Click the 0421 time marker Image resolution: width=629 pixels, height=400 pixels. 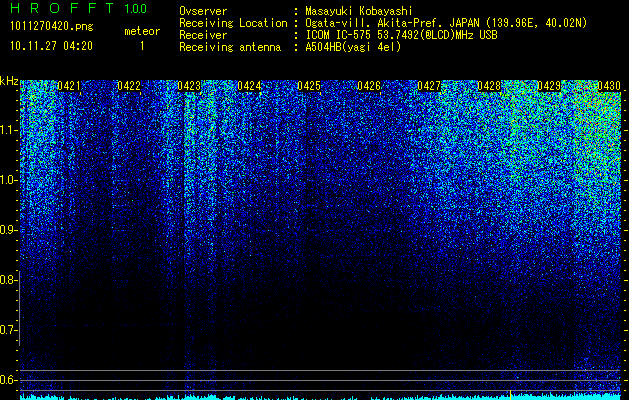coord(69,86)
